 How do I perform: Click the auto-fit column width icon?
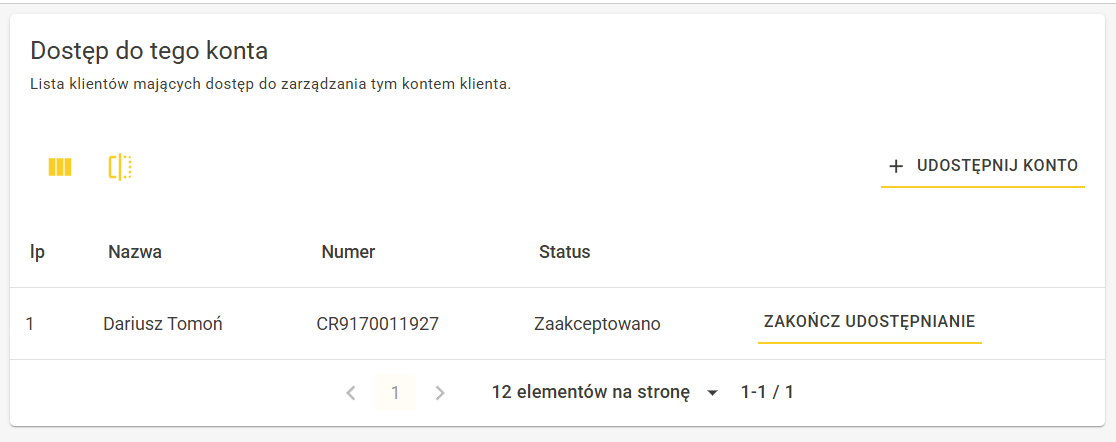(120, 167)
